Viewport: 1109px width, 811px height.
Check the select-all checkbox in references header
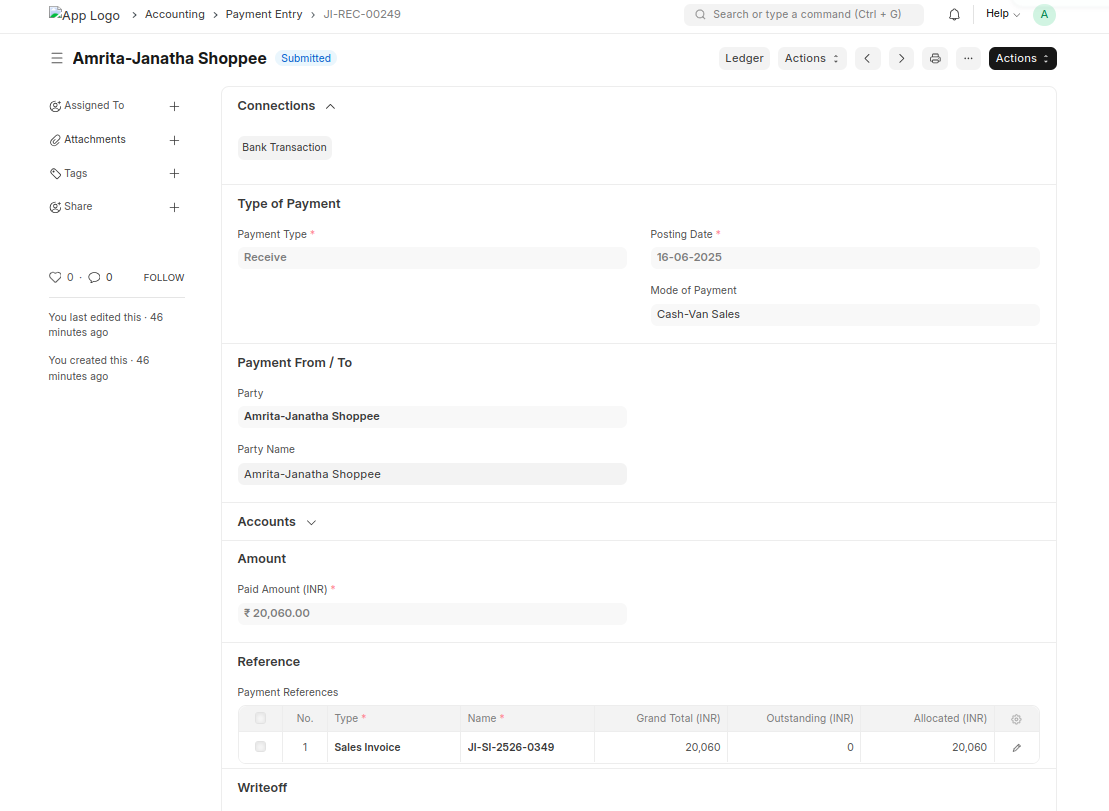(261, 719)
